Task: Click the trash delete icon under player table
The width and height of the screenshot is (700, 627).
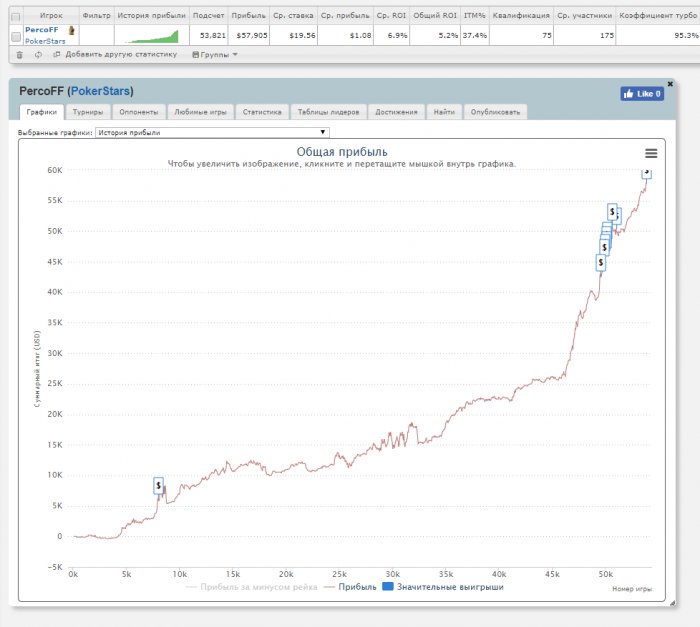Action: (x=19, y=54)
